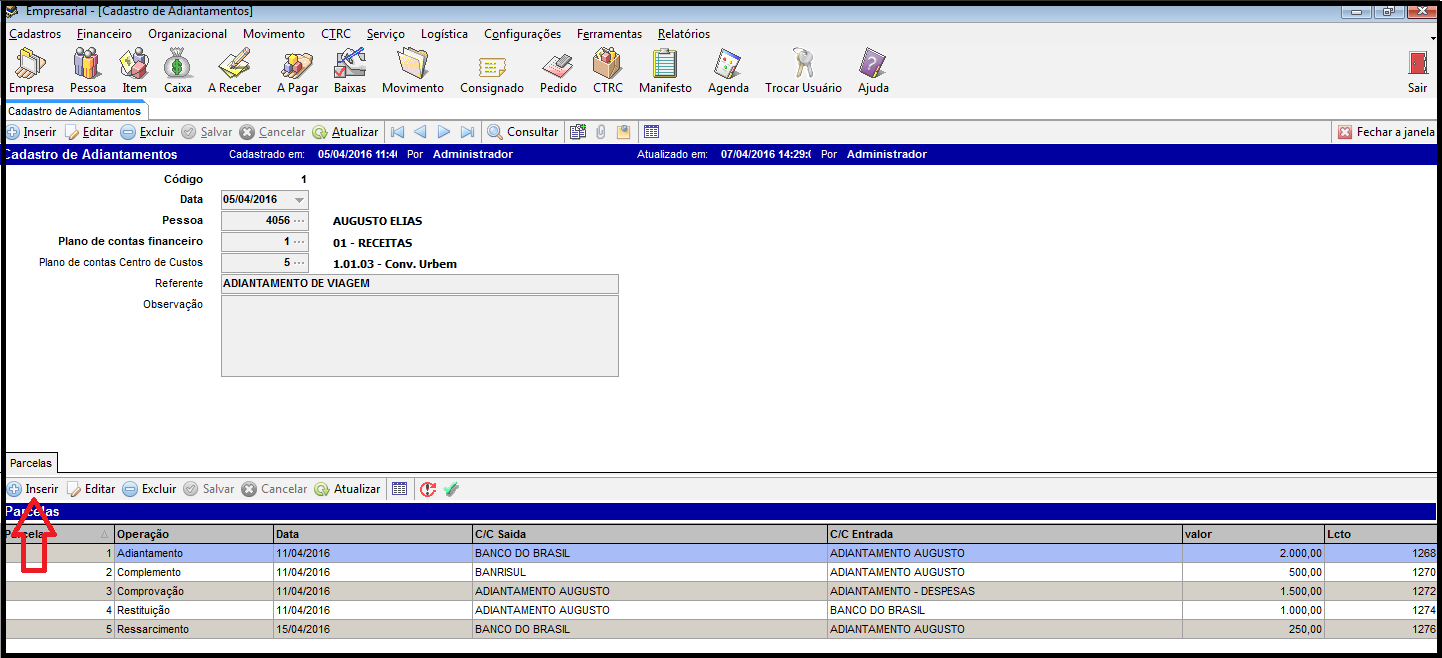
Task: Open the Agenda calendar icon
Action: (x=727, y=66)
